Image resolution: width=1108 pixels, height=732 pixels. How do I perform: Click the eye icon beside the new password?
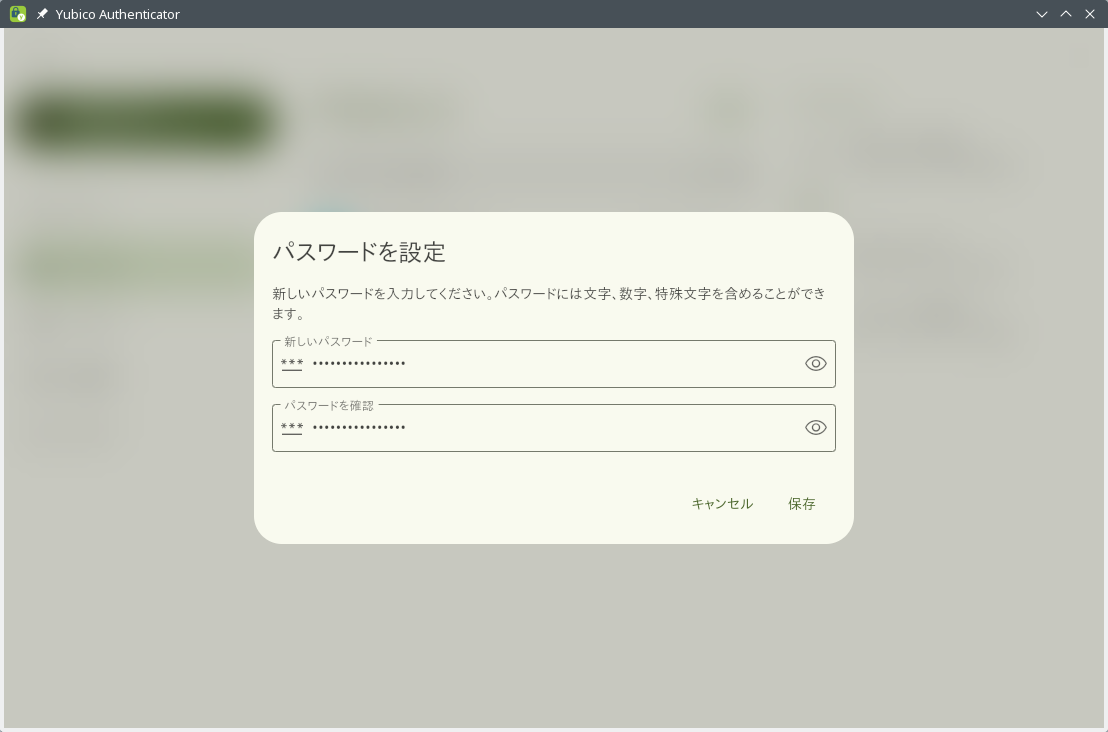pyautogui.click(x=815, y=363)
